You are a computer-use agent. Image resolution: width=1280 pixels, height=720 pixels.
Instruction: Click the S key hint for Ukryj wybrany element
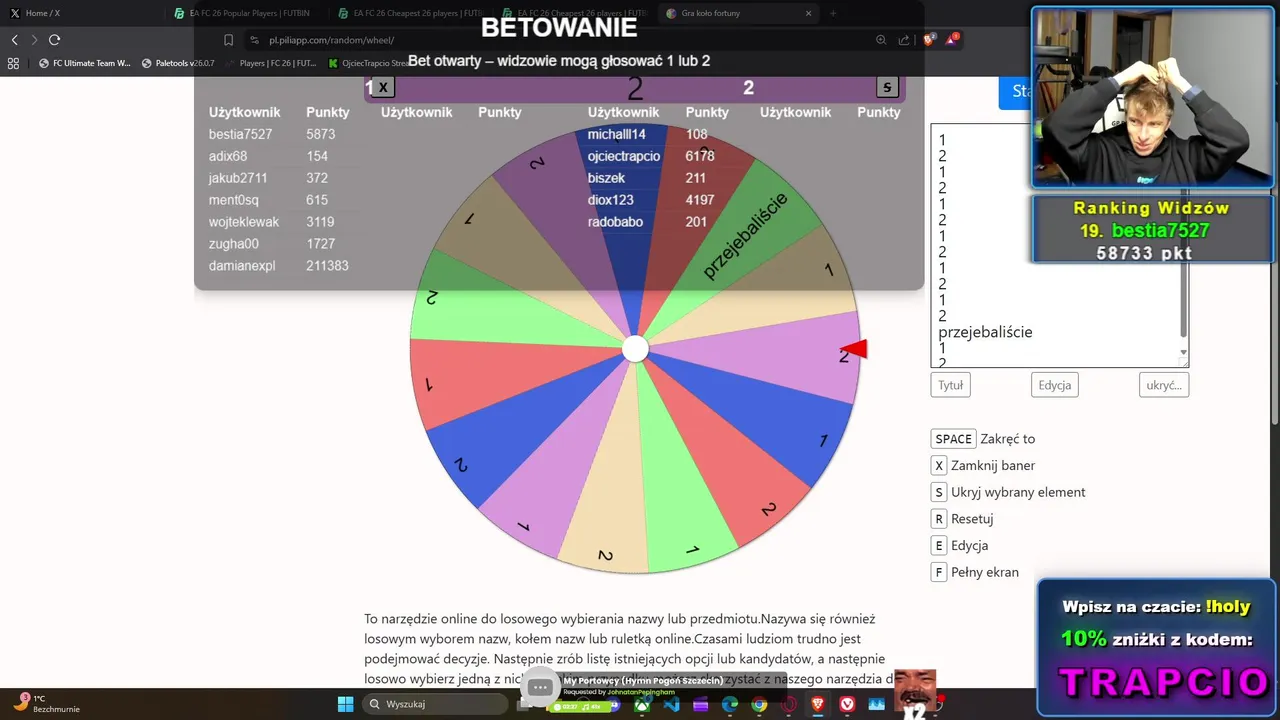(x=939, y=492)
